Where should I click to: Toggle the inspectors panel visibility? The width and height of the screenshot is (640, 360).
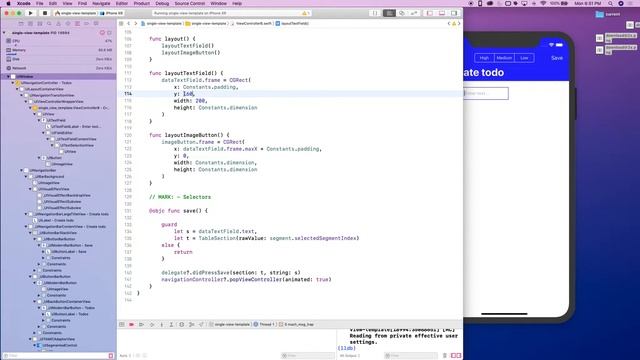[454, 13]
